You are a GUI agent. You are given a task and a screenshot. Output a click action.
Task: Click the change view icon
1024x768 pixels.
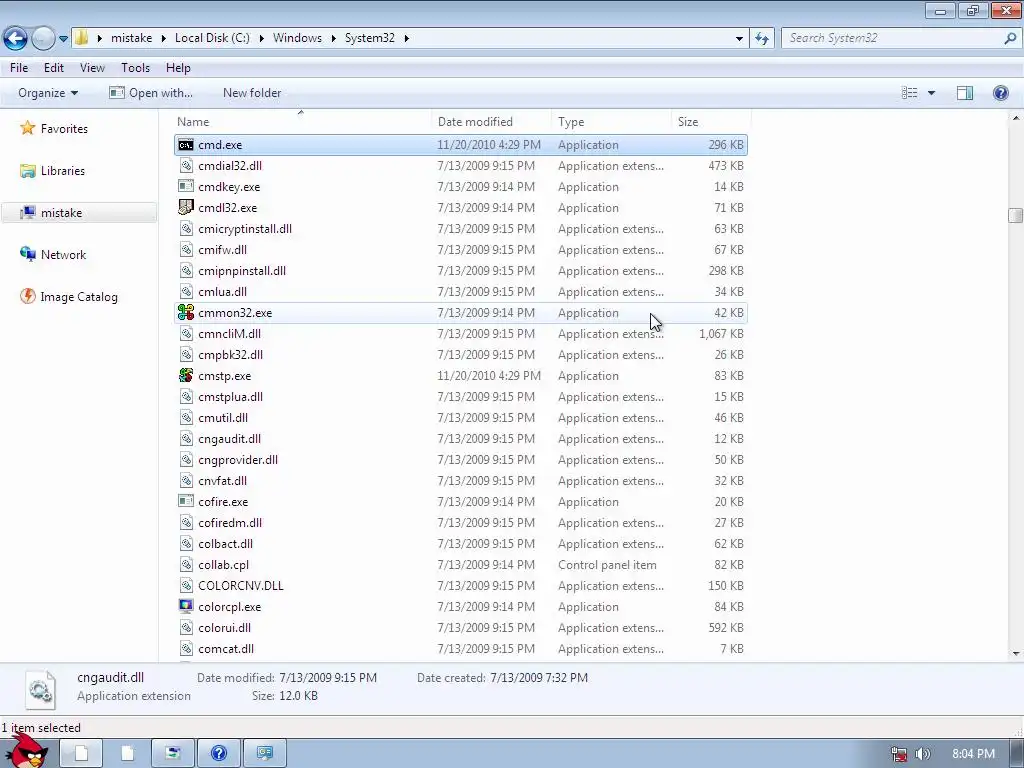point(910,93)
